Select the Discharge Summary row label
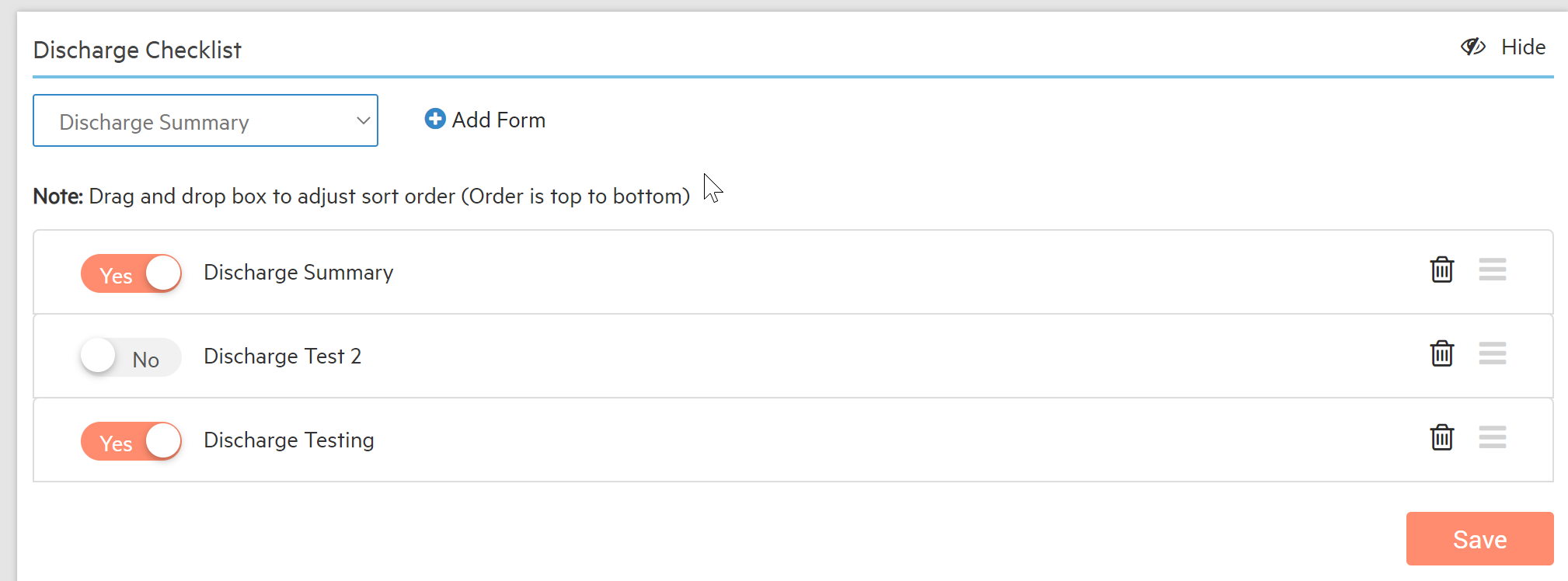 tap(298, 272)
